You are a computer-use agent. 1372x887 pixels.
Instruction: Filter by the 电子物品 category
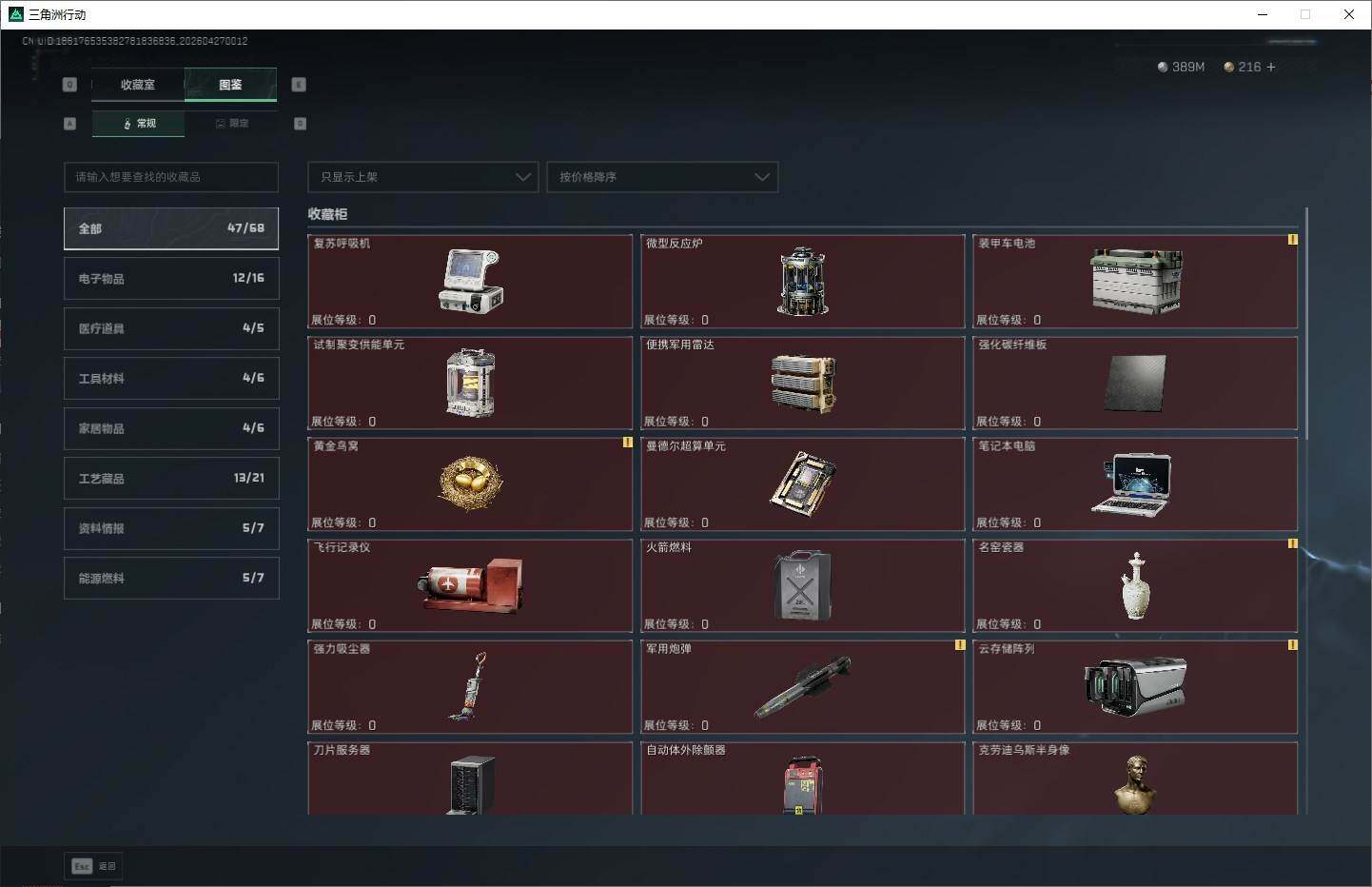tap(171, 278)
